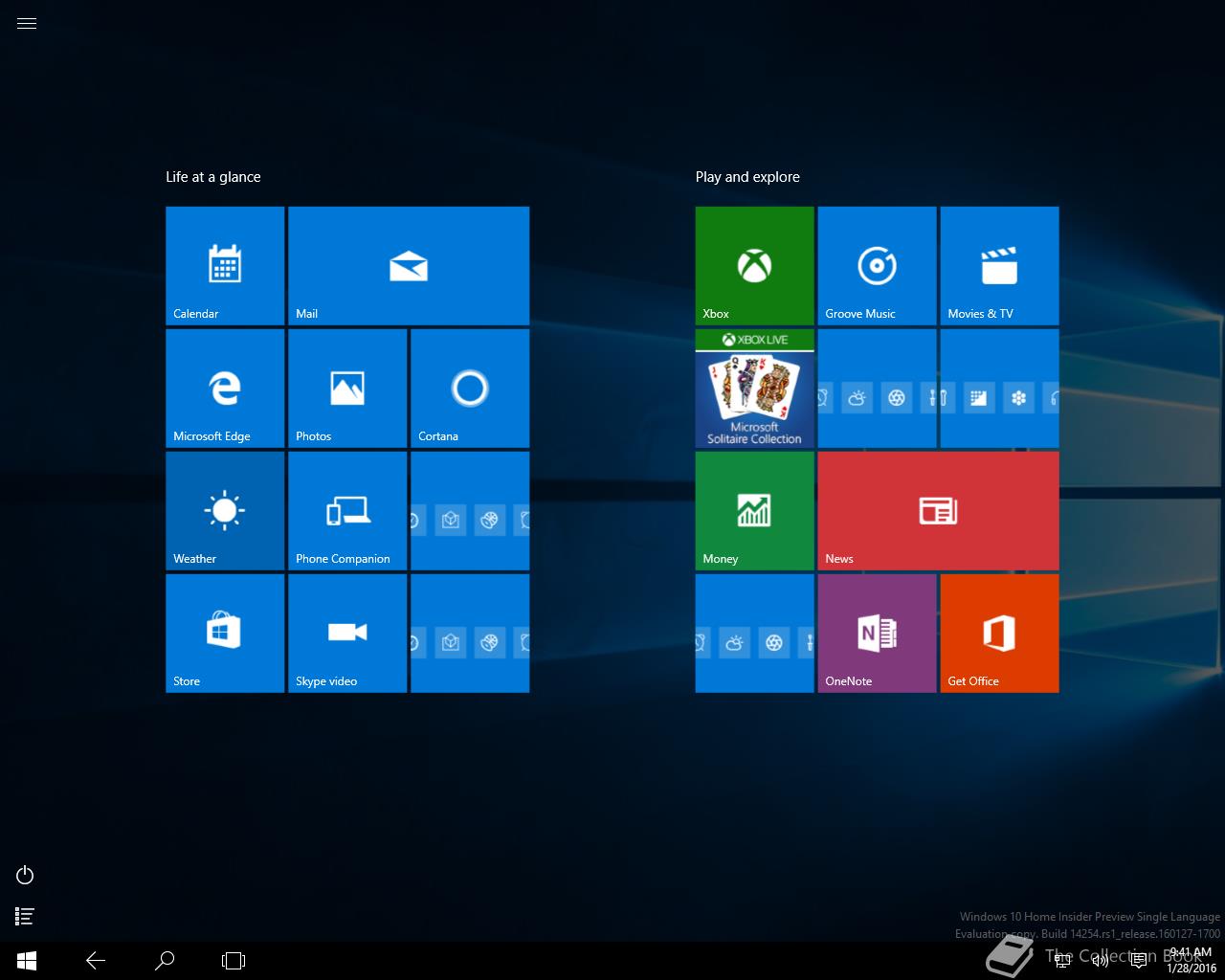Screen dimensions: 1225x980
Task: Open the Action Center notifications icon
Action: tap(1139, 961)
